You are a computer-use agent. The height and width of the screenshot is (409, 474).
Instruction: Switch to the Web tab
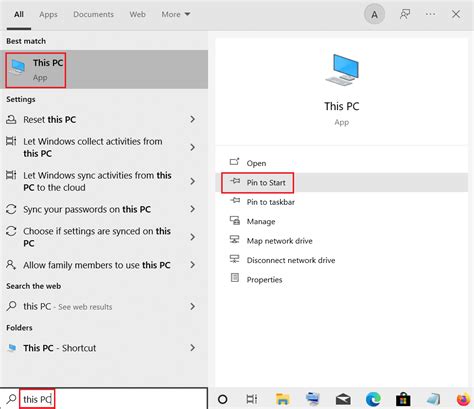pos(137,14)
